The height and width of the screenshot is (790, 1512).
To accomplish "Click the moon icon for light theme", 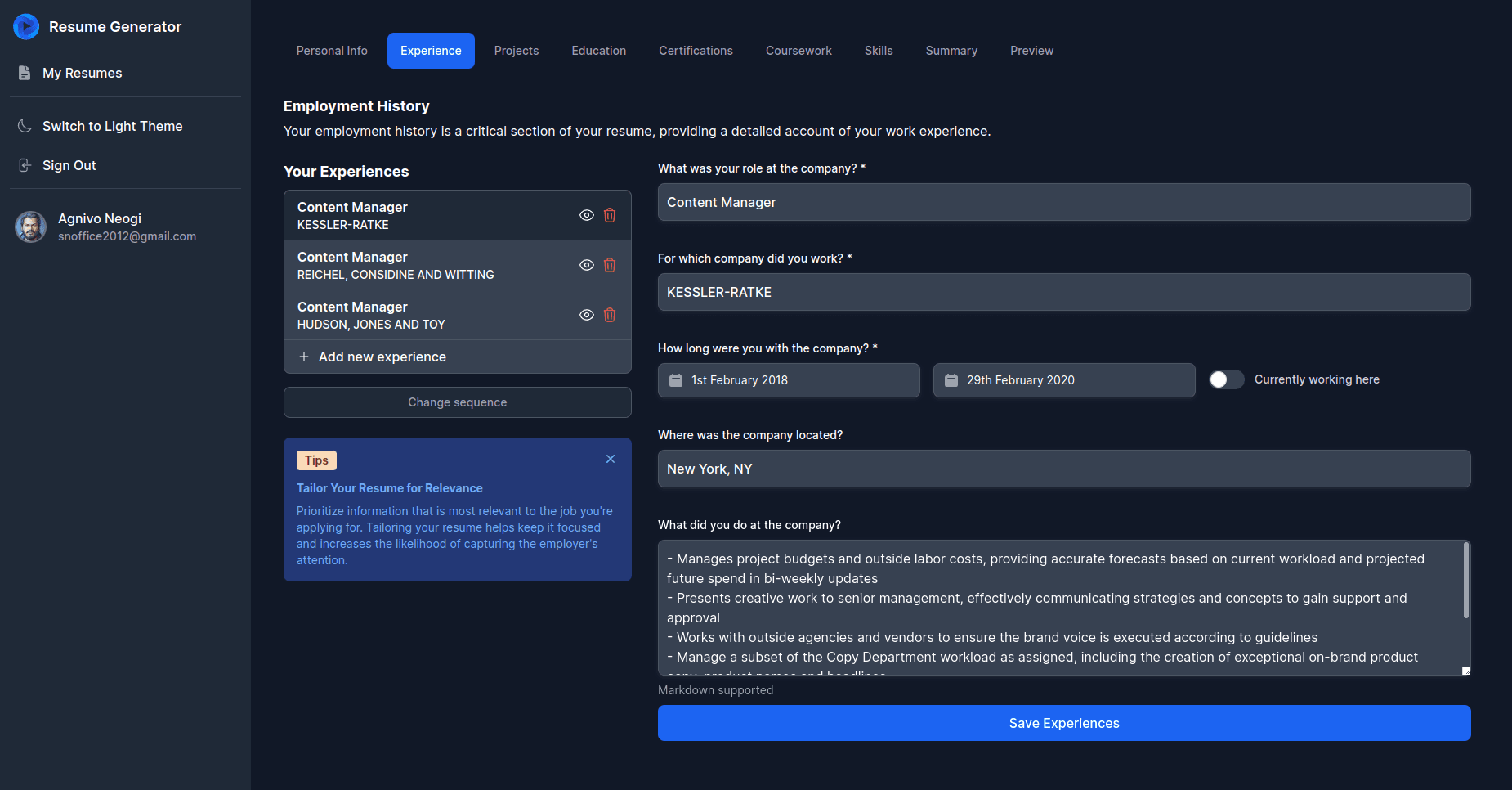I will pyautogui.click(x=25, y=126).
